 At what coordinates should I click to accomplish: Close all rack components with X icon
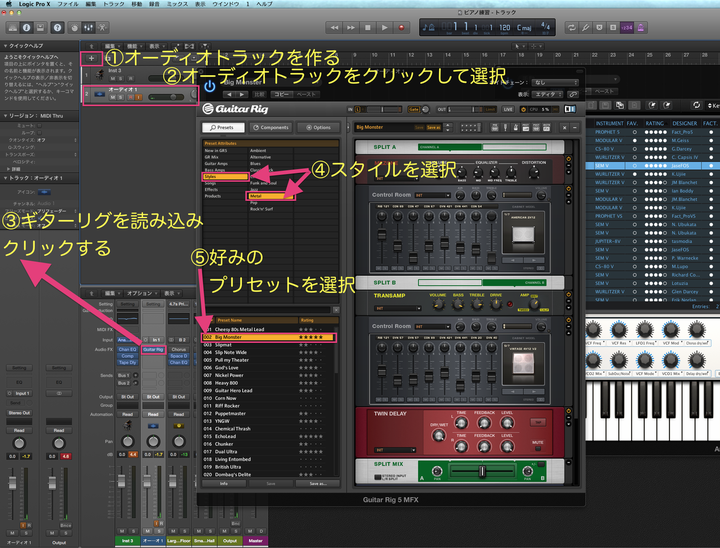(x=564, y=128)
